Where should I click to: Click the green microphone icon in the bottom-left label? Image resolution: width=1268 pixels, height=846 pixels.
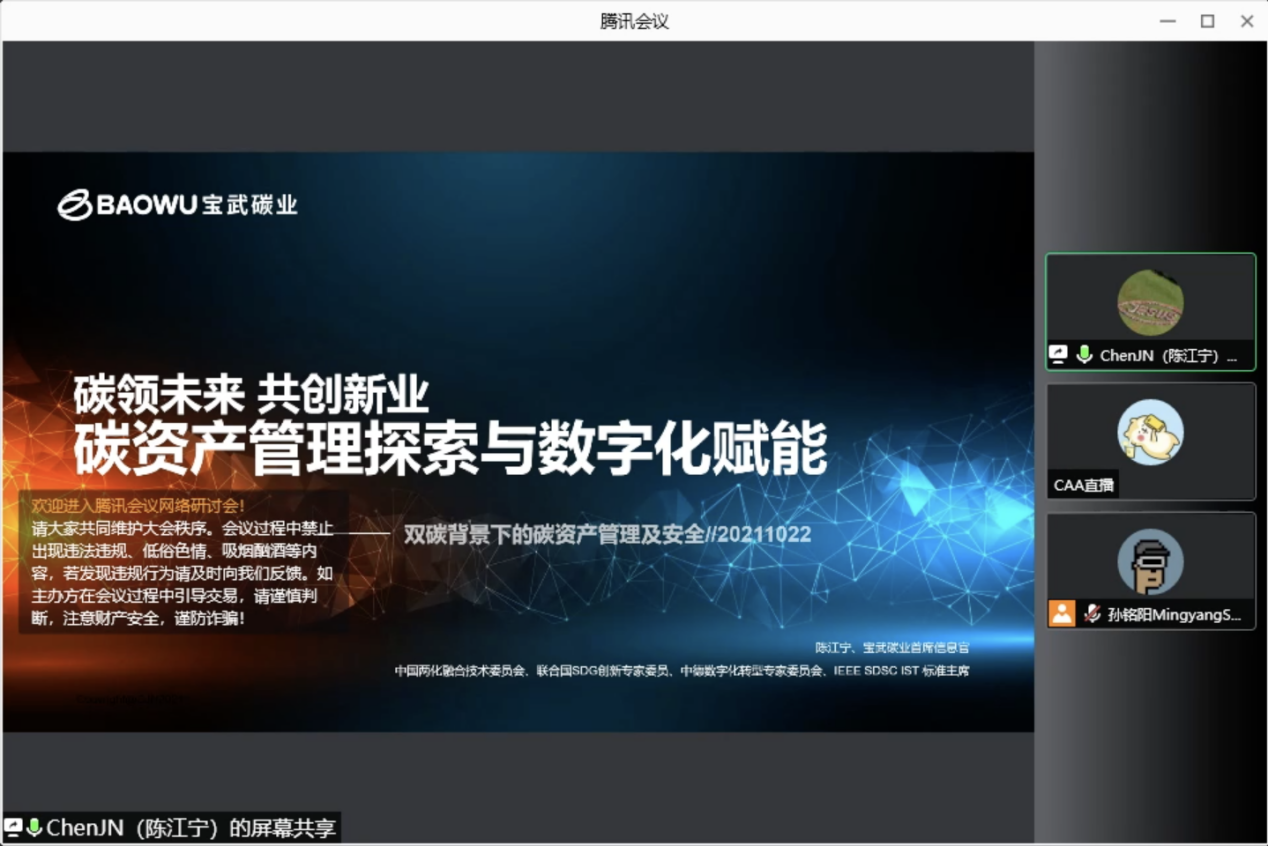point(34,828)
